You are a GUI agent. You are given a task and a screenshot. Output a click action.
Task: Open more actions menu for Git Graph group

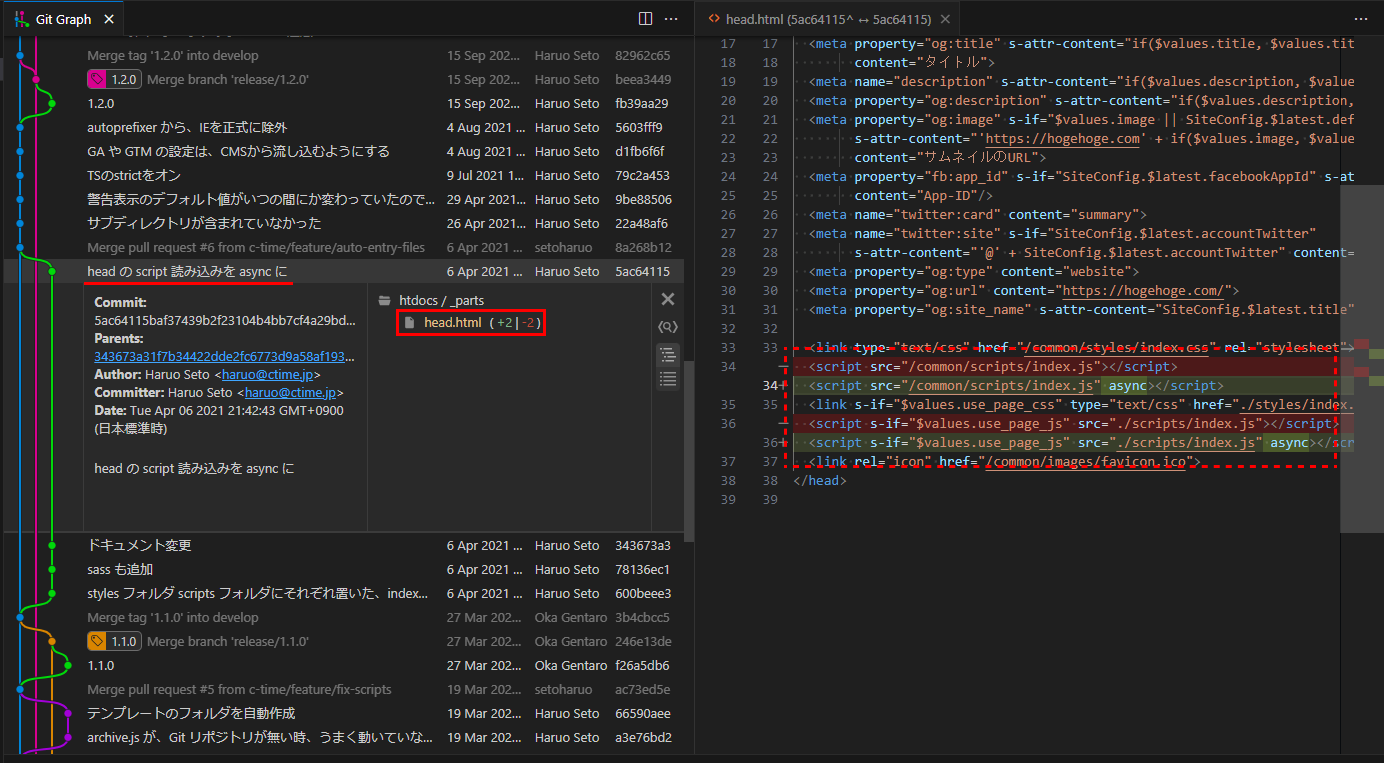(x=671, y=19)
